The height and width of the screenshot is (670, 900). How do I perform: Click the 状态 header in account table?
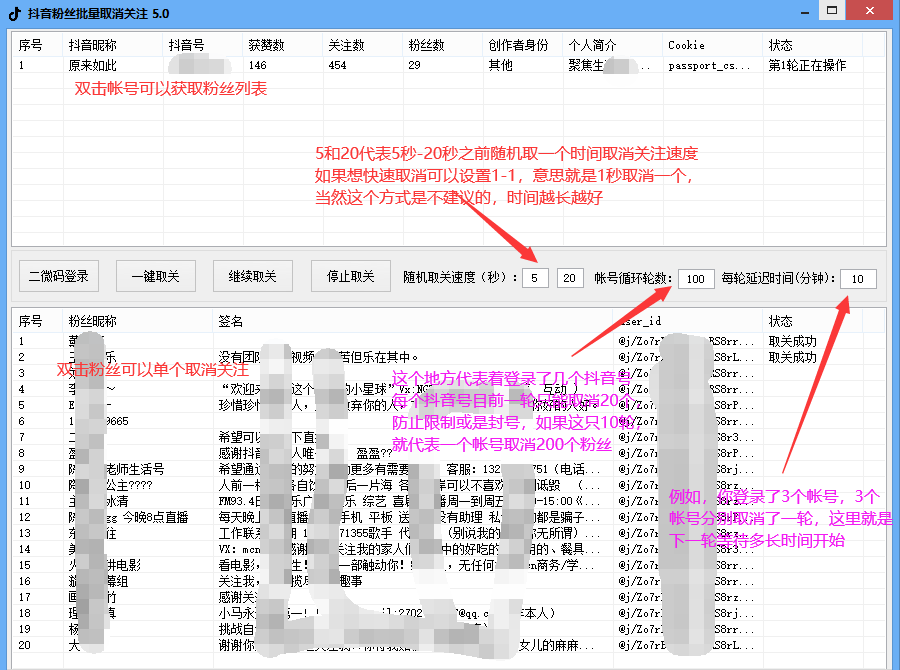(812, 45)
